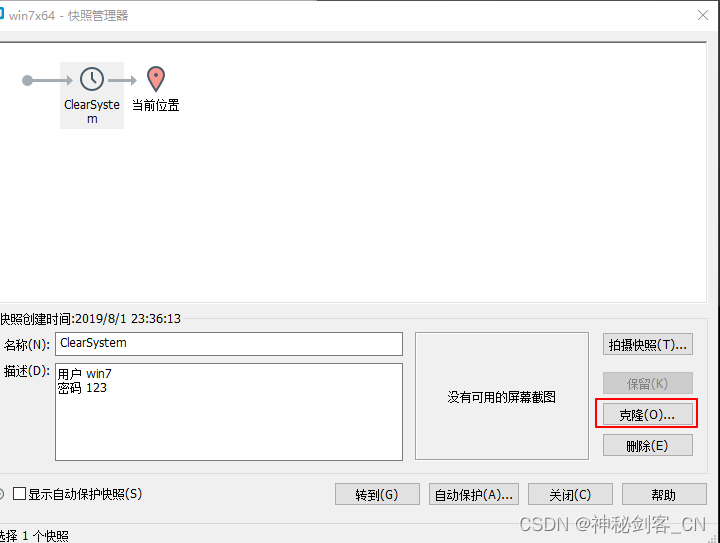Click the 名称(N) label
This screenshot has width=720, height=543.
[27, 344]
